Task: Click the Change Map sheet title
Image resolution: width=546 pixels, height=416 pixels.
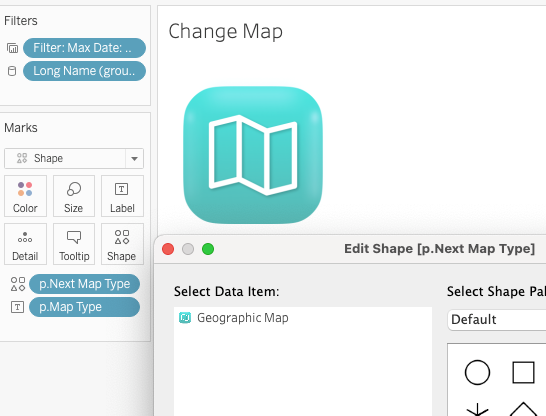Action: pyautogui.click(x=226, y=31)
